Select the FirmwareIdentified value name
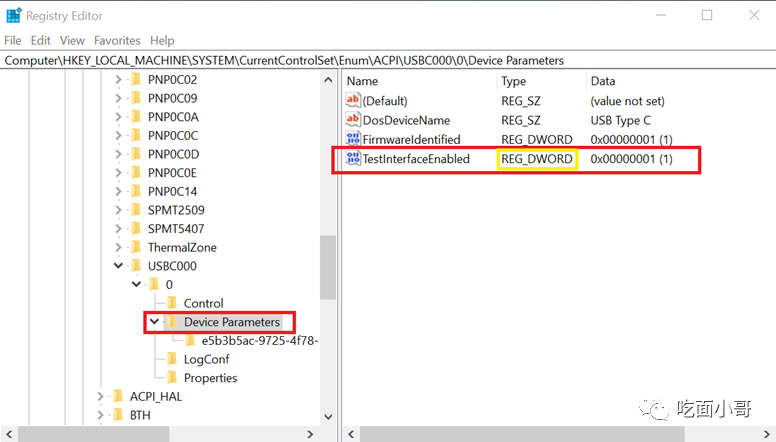The width and height of the screenshot is (776, 442). tap(412, 140)
